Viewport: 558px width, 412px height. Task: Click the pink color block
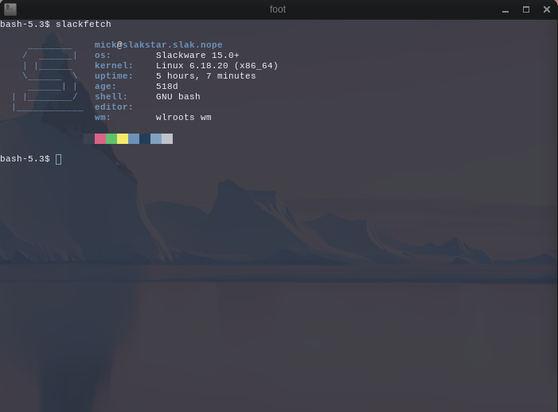tap(100, 139)
